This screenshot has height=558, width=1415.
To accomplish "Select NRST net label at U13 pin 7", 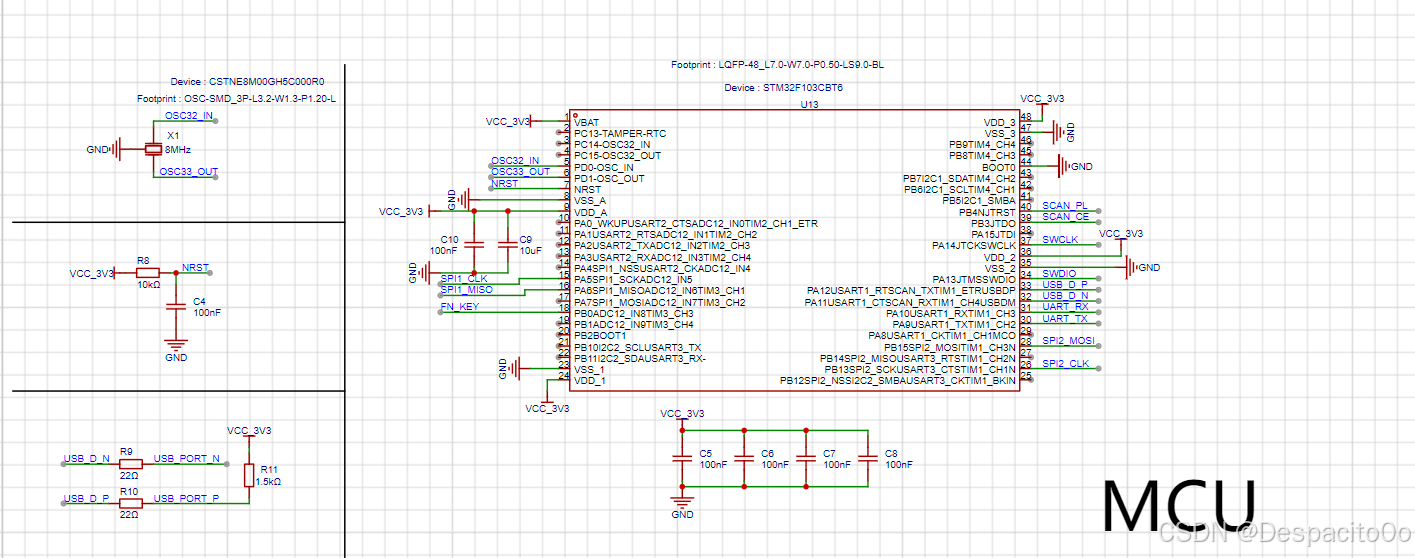I will (x=505, y=184).
